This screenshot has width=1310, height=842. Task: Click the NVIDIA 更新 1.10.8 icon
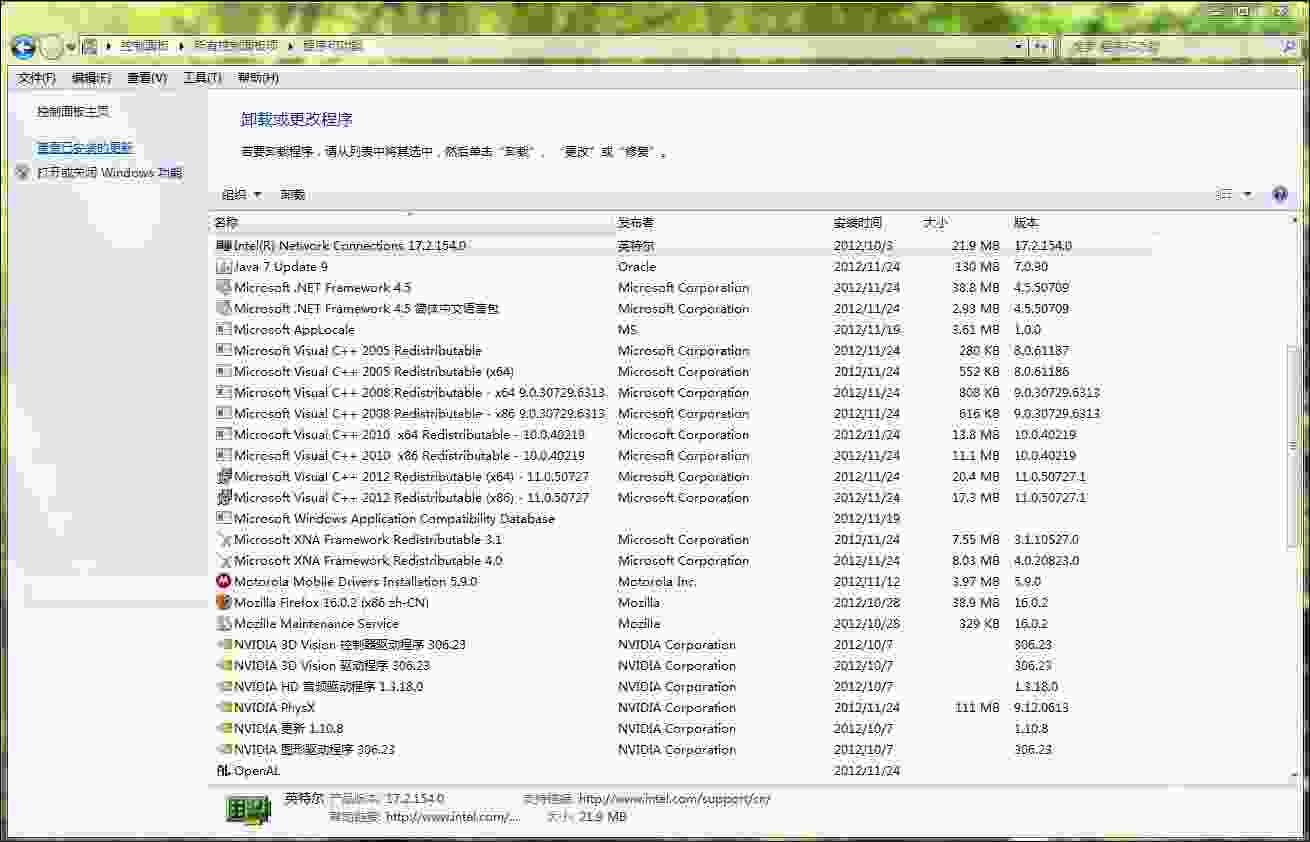[x=224, y=728]
